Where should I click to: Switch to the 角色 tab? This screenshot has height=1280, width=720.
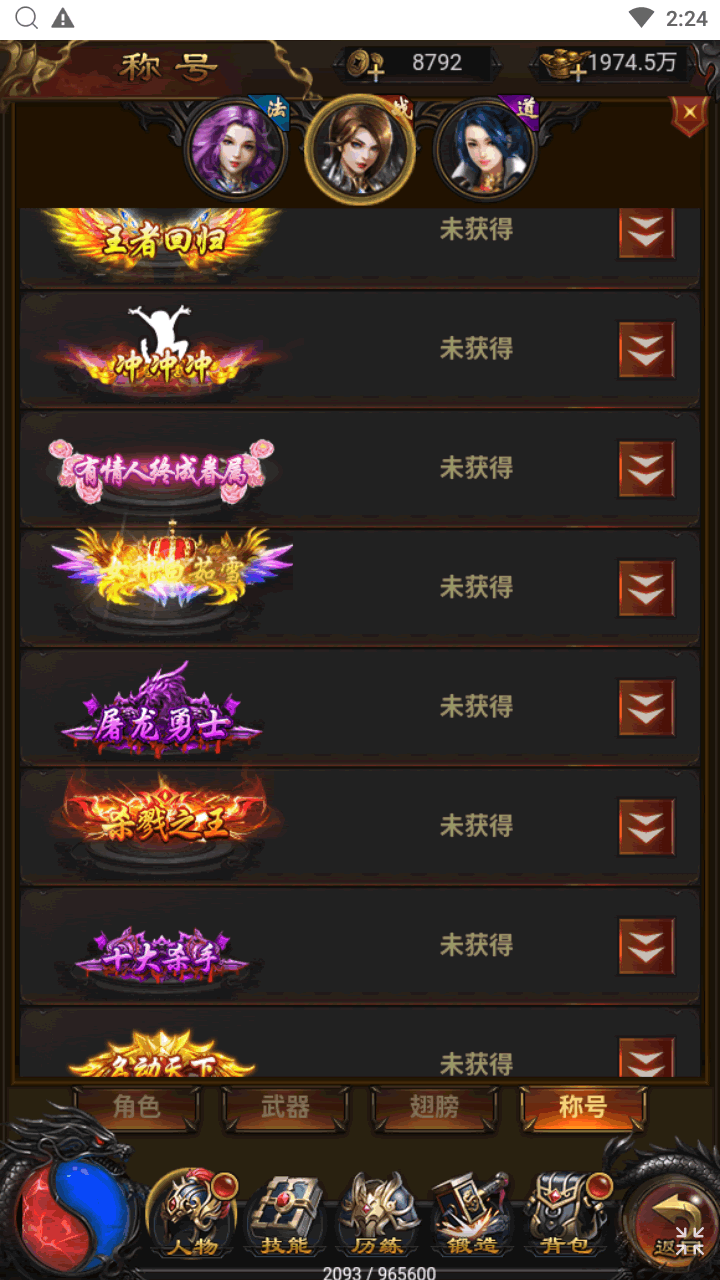(x=137, y=1108)
